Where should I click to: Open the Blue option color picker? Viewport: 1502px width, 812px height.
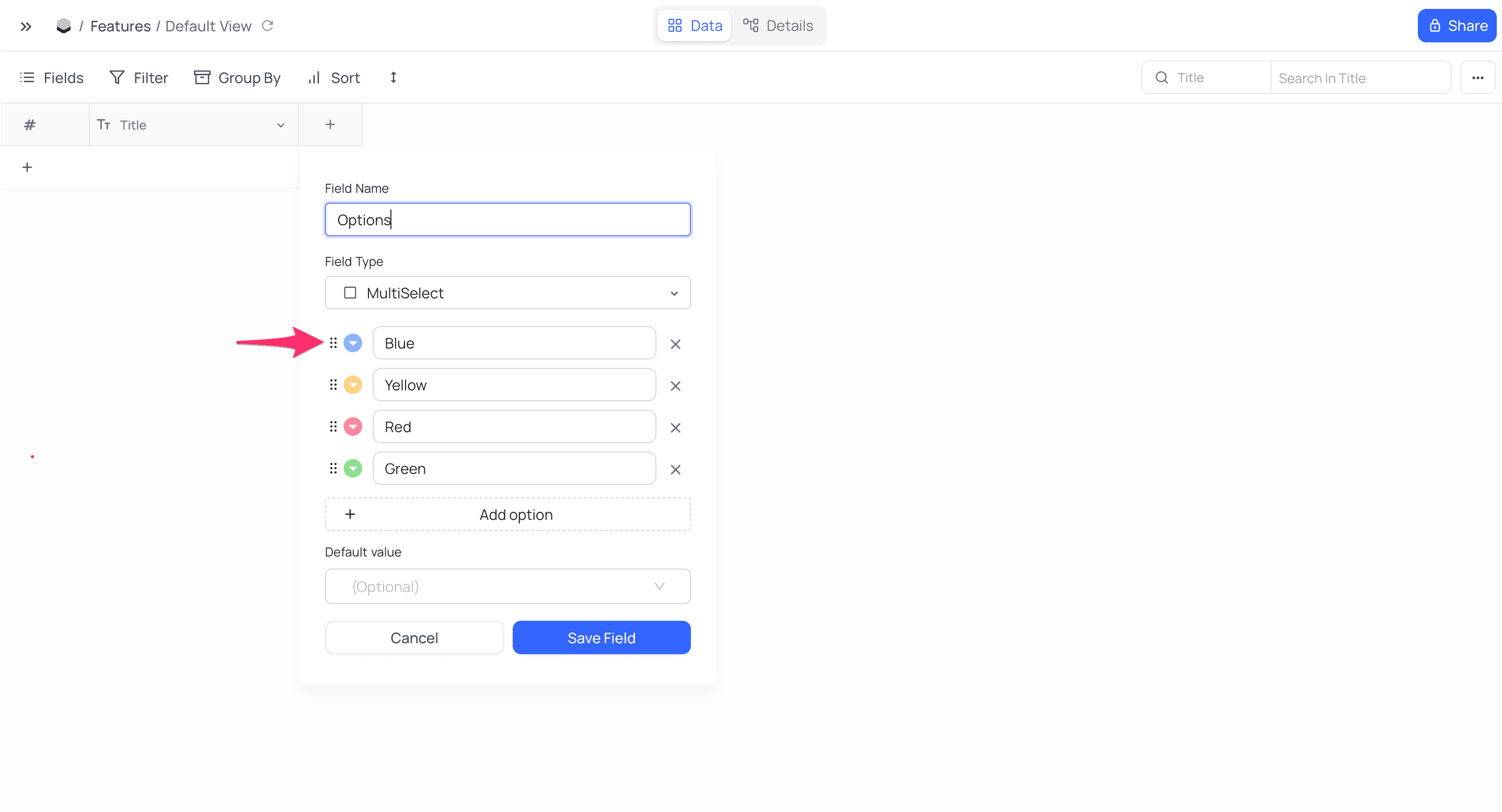coord(353,343)
